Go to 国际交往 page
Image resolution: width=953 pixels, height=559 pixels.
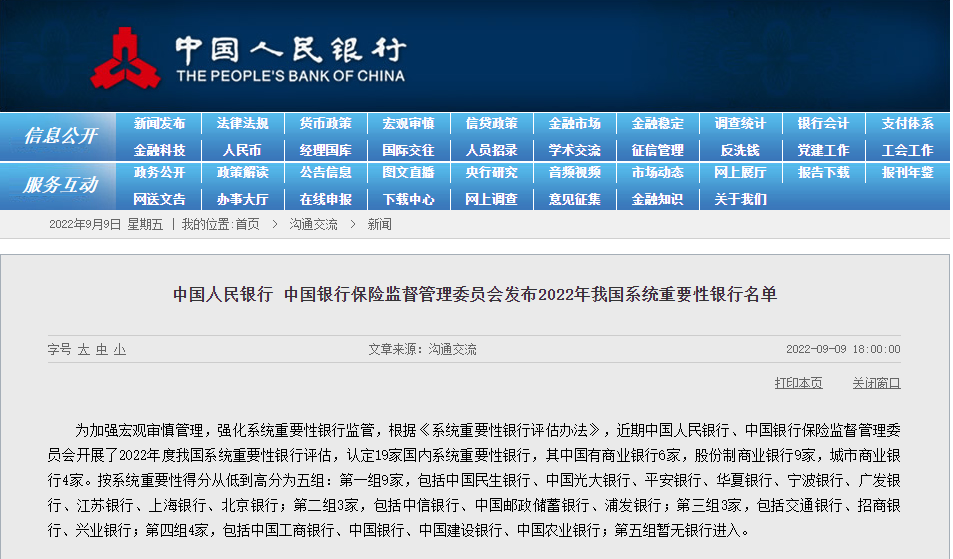[408, 150]
